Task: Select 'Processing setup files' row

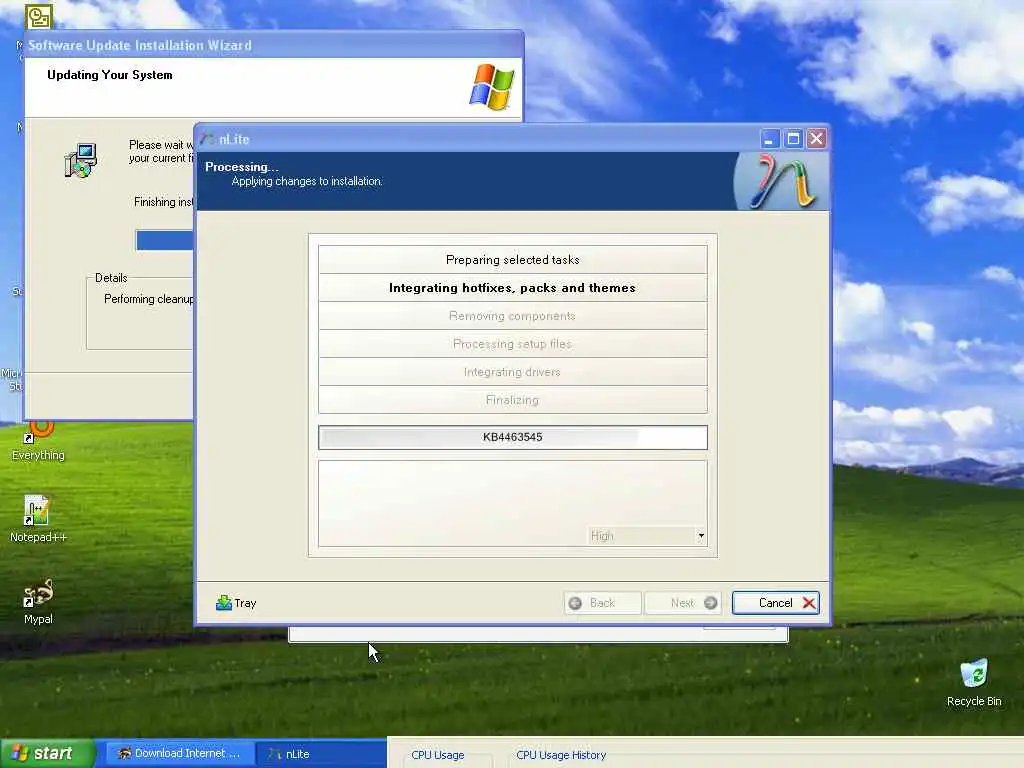Action: point(513,344)
